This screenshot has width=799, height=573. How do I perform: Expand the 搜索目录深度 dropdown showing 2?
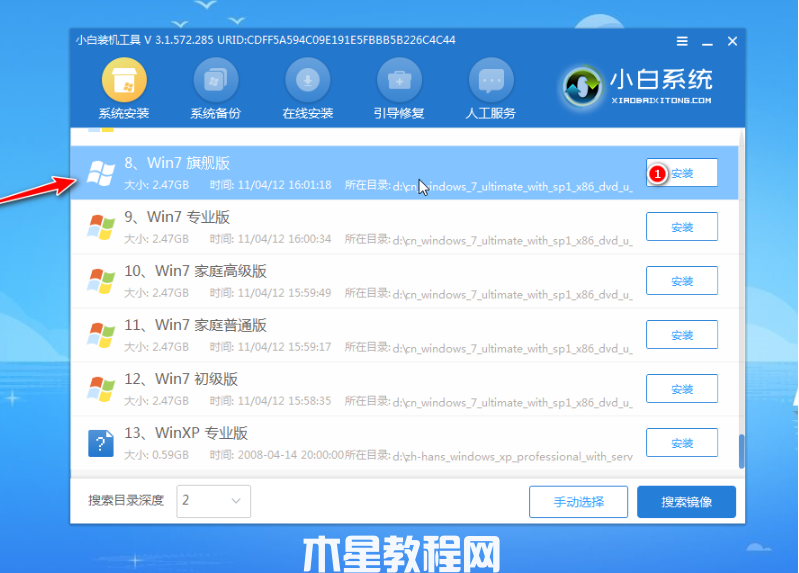214,501
